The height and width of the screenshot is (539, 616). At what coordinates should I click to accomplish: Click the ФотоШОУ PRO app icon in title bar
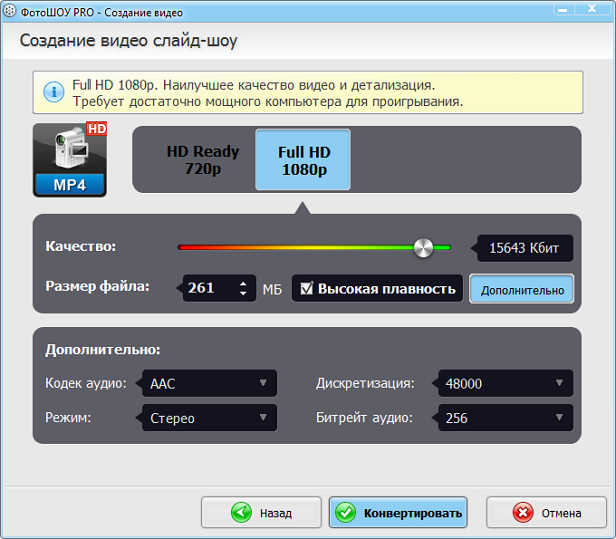click(9, 11)
